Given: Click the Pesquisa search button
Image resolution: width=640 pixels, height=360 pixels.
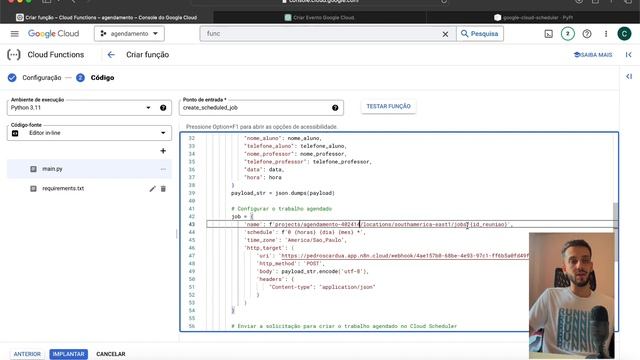Looking at the screenshot, I should (480, 34).
